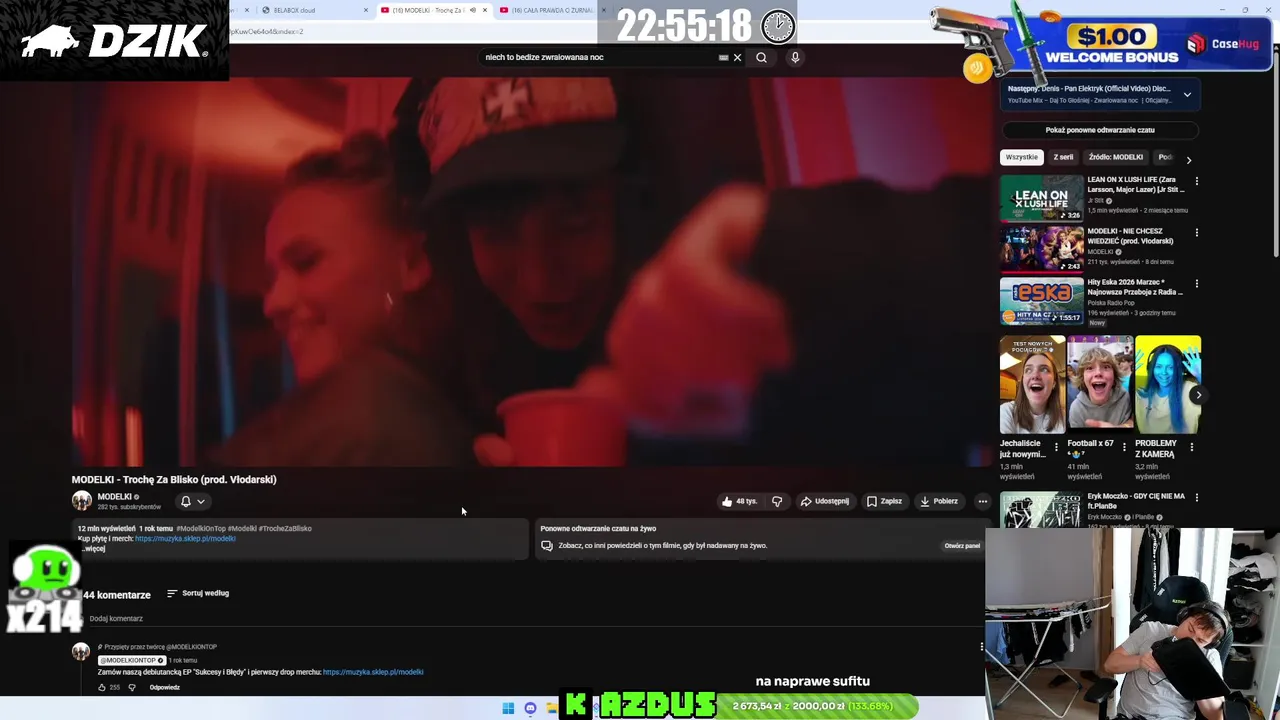Expand the Następny up-next mix panel chevron
The width and height of the screenshot is (1280, 720).
pyautogui.click(x=1187, y=95)
